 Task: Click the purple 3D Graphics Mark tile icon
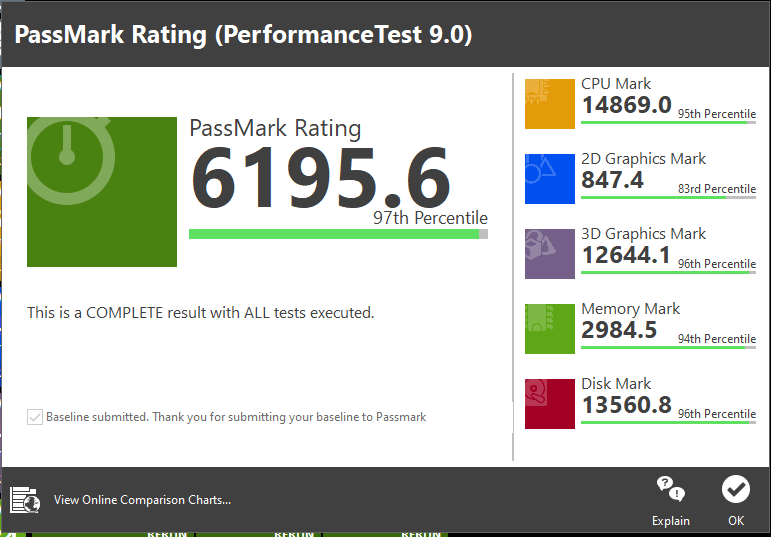550,254
